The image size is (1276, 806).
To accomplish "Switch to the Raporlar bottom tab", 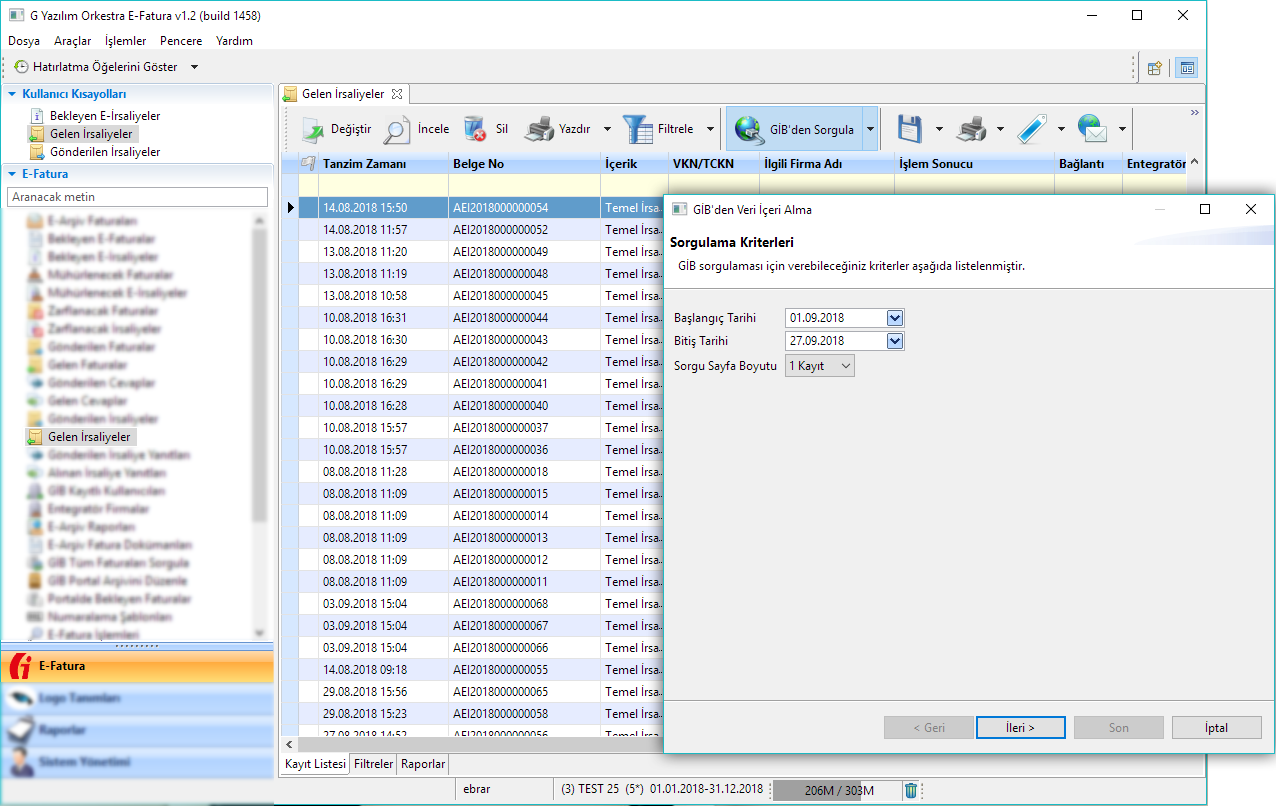I will pyautogui.click(x=423, y=764).
